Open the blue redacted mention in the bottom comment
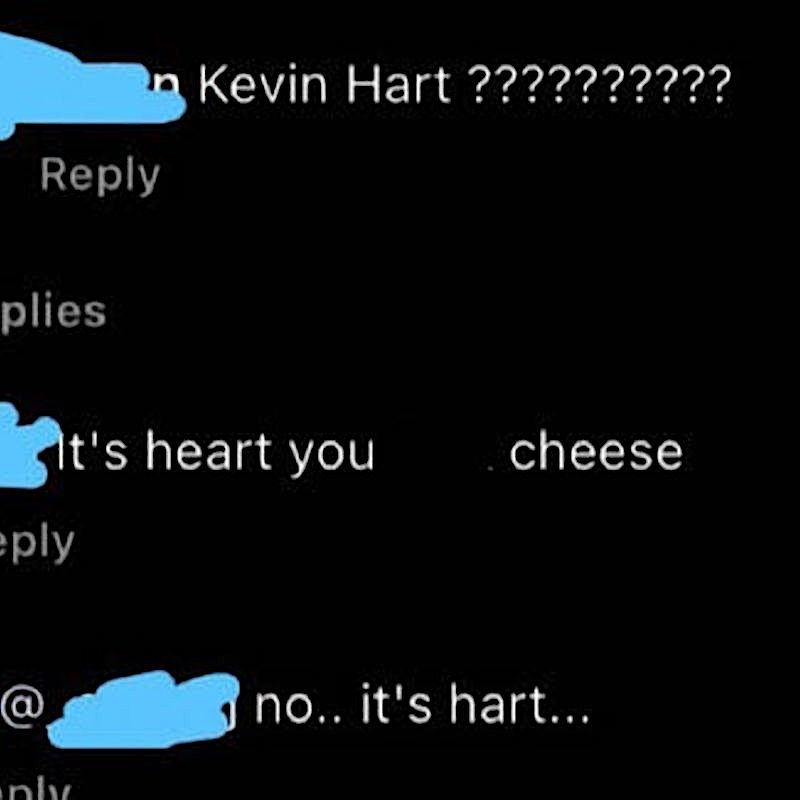Viewport: 800px width, 800px height. pyautogui.click(x=143, y=709)
